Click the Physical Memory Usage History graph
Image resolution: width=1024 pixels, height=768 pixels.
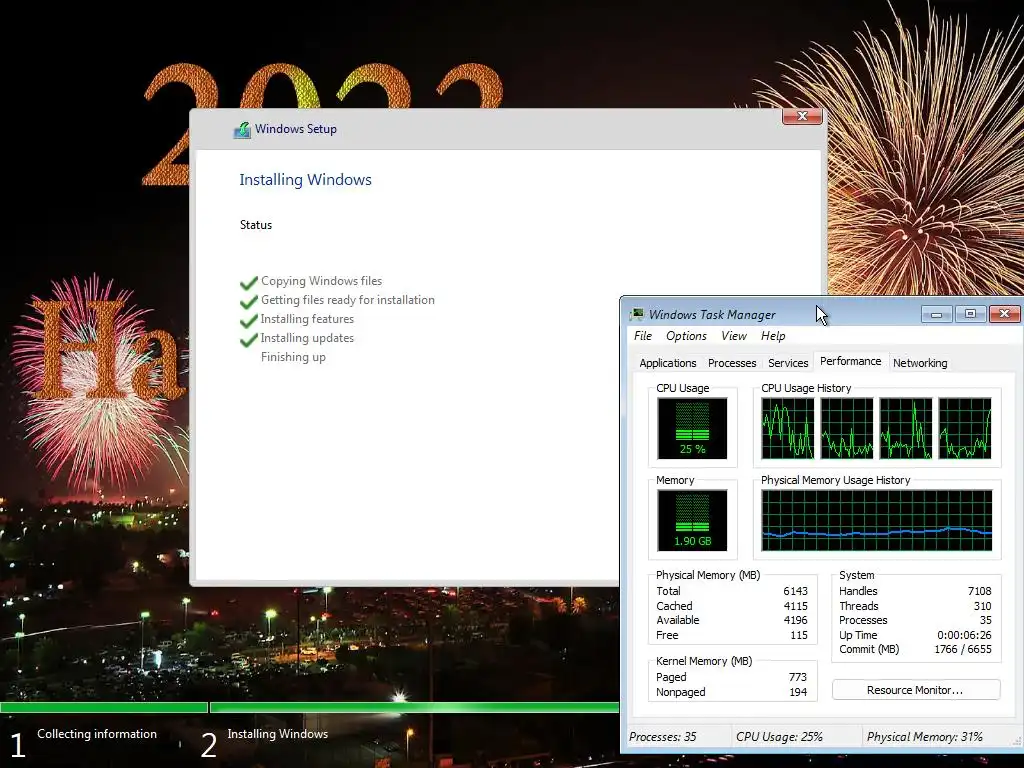tap(876, 520)
